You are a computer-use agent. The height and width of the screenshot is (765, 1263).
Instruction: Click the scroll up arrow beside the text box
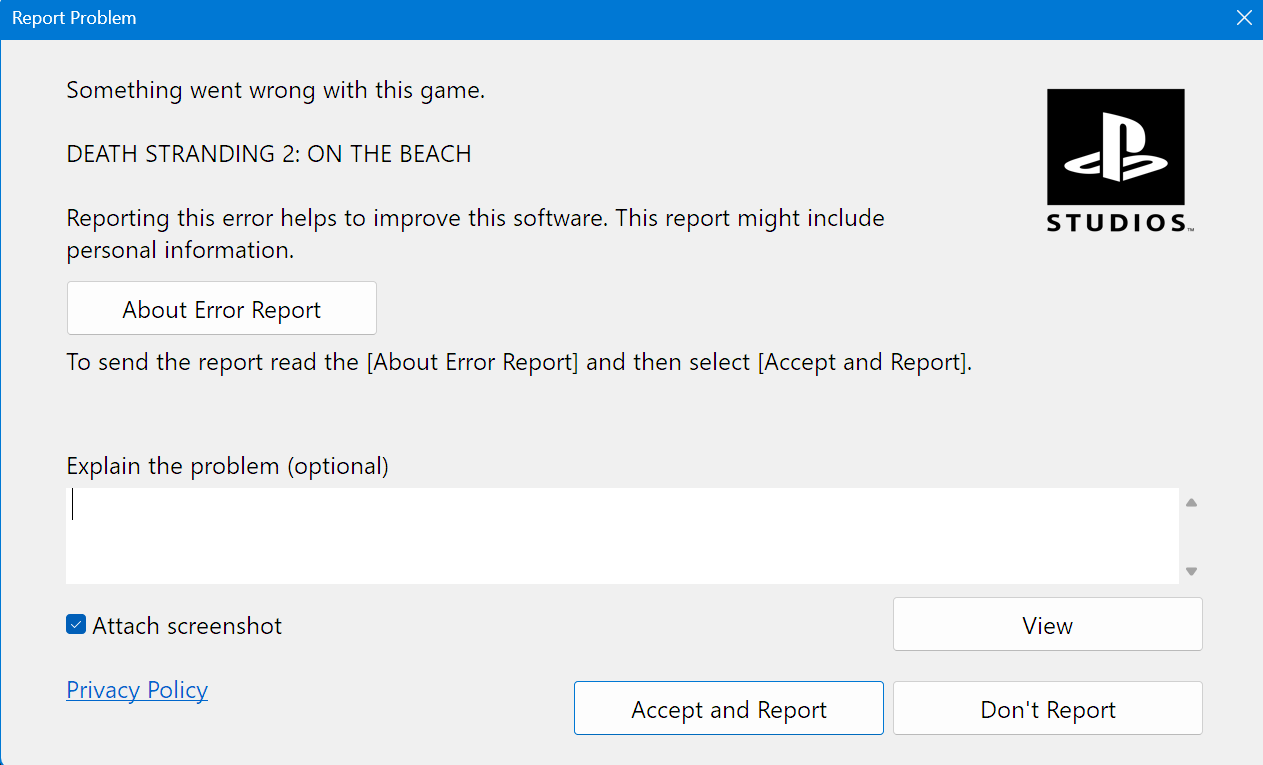point(1191,503)
